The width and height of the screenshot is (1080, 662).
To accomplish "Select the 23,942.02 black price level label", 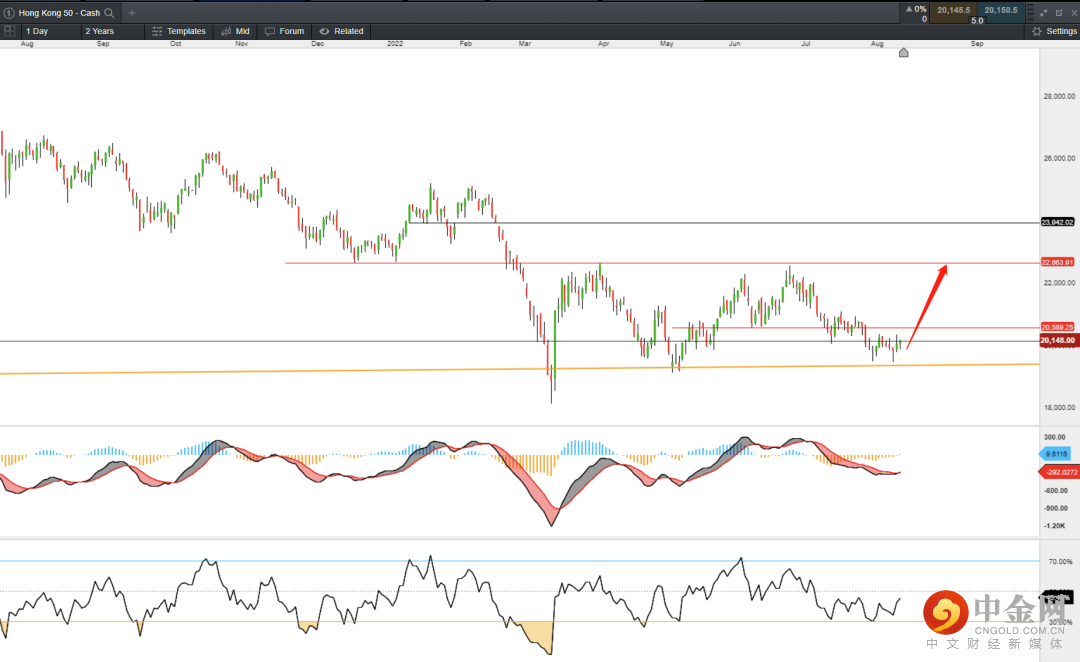I will coord(1057,222).
